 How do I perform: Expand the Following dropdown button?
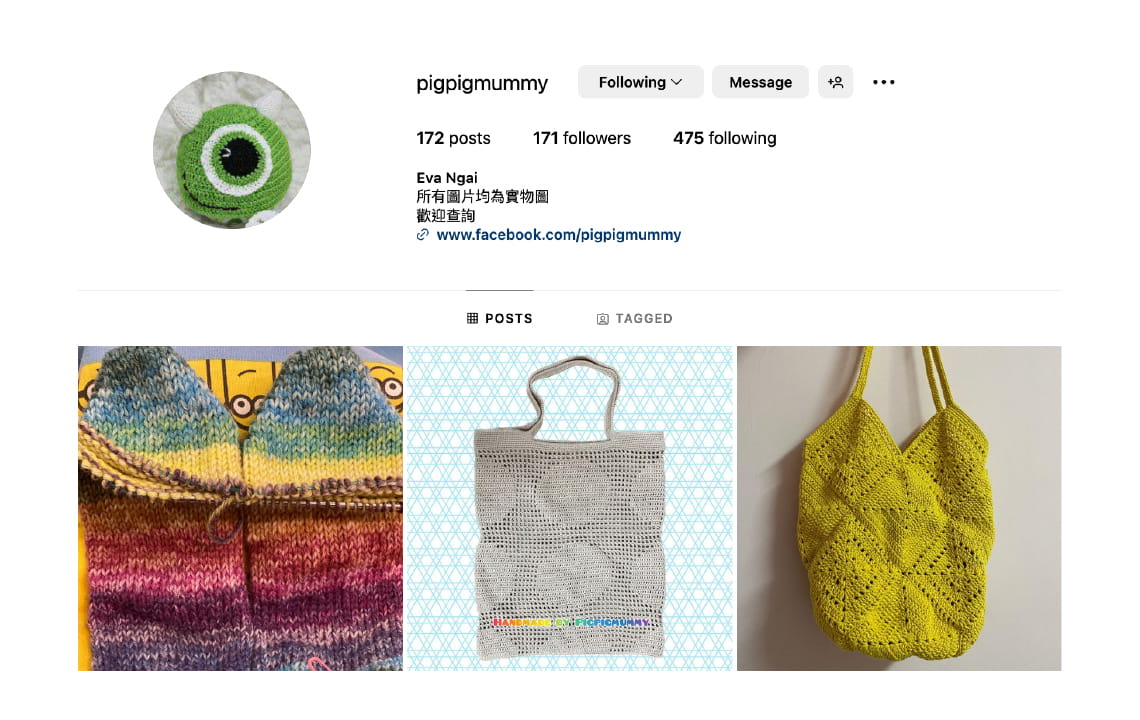click(x=641, y=82)
